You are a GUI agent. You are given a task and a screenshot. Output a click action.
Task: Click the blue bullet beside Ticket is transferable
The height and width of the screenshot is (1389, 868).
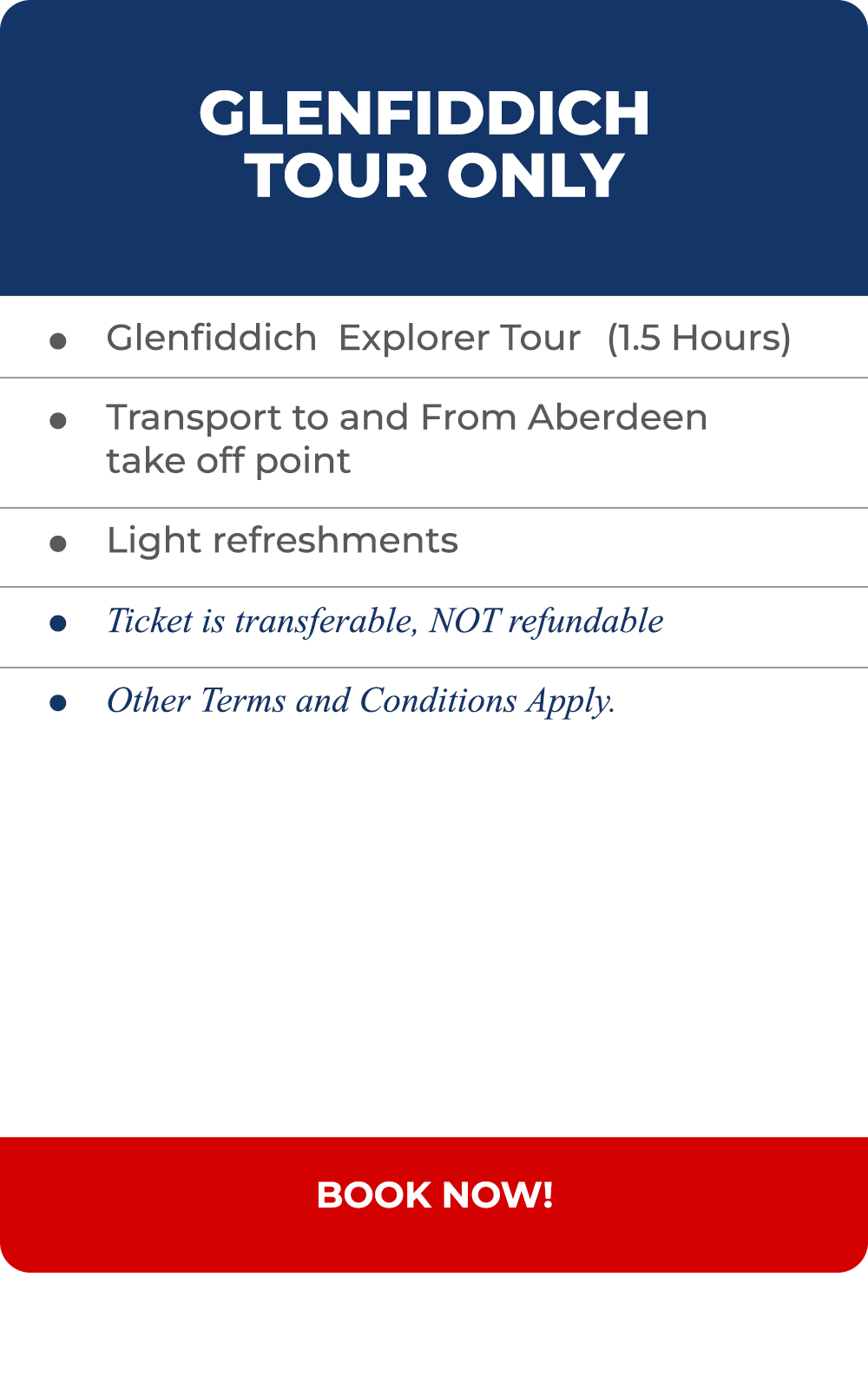point(58,623)
